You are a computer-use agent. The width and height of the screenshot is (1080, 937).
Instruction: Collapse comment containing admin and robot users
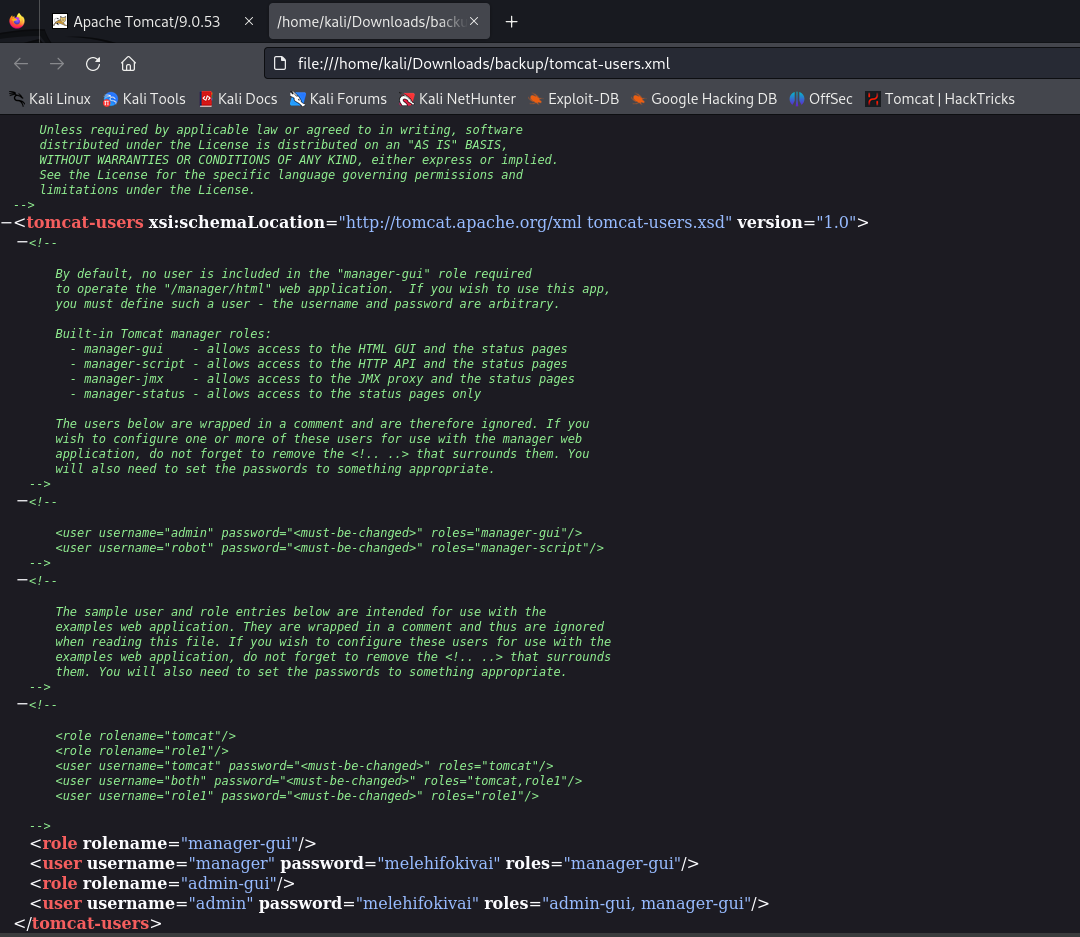[22, 501]
